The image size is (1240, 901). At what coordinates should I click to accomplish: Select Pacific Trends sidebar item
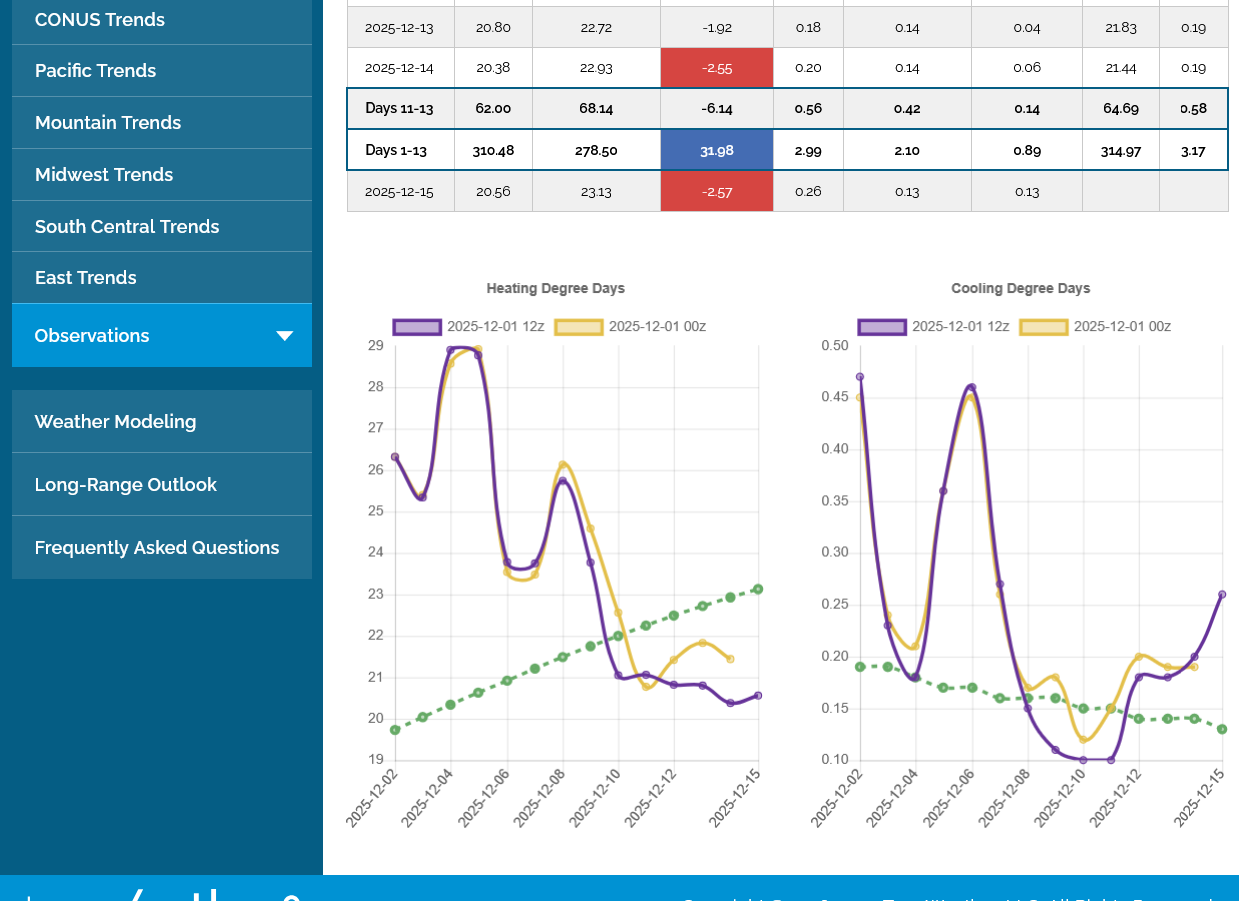(96, 71)
